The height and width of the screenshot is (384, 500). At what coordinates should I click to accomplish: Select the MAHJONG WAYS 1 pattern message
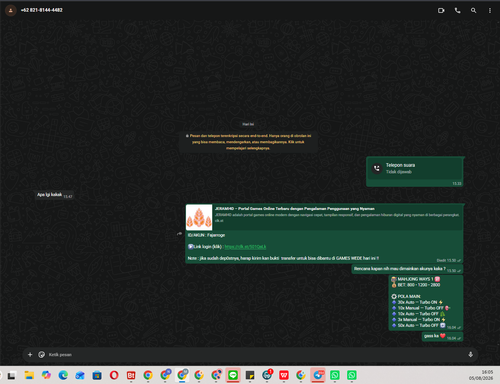tap(426, 303)
